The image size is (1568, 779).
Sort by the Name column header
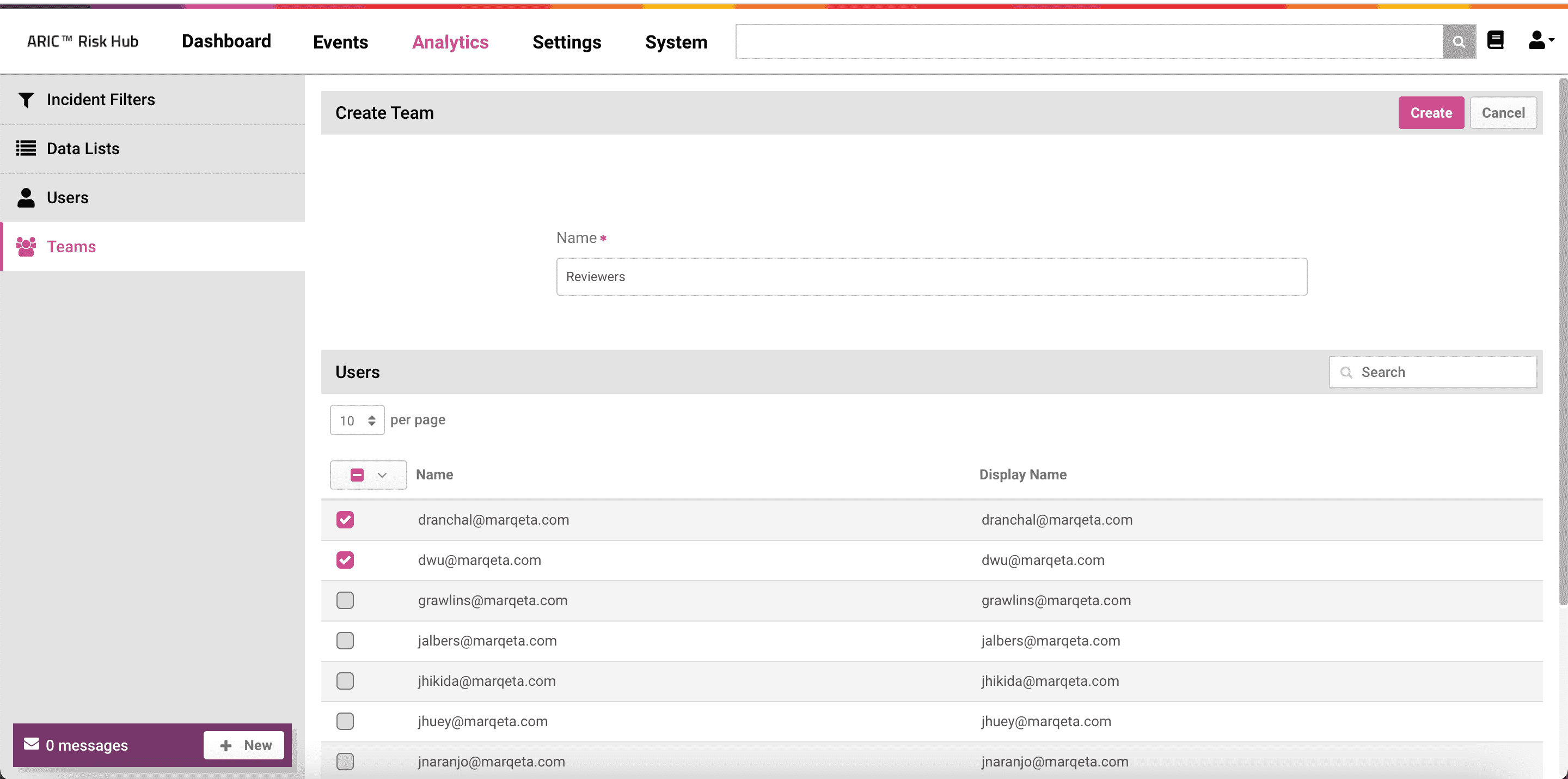tap(434, 475)
